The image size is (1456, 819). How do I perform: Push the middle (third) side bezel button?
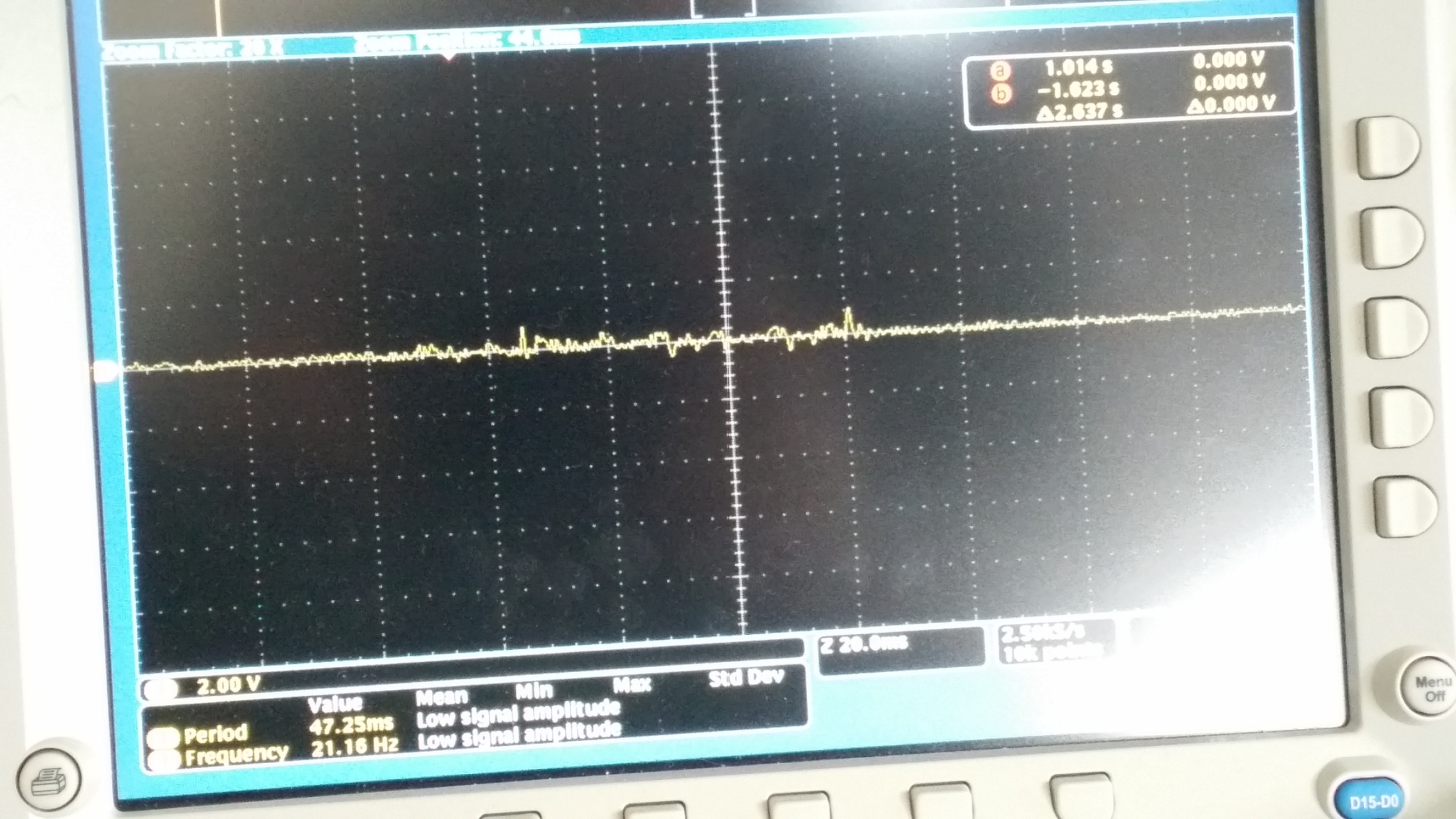(x=1396, y=327)
